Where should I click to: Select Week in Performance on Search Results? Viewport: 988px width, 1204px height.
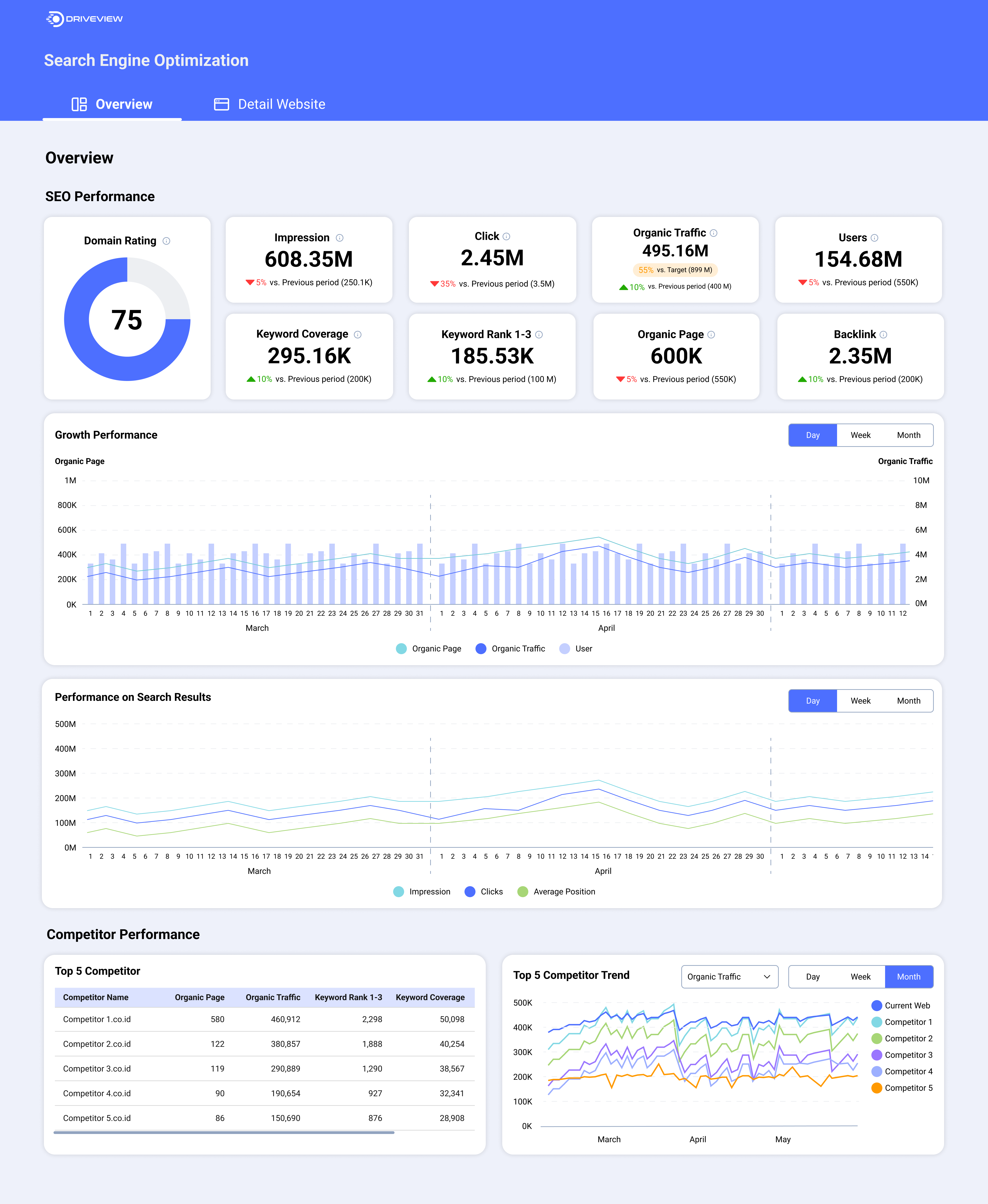861,701
